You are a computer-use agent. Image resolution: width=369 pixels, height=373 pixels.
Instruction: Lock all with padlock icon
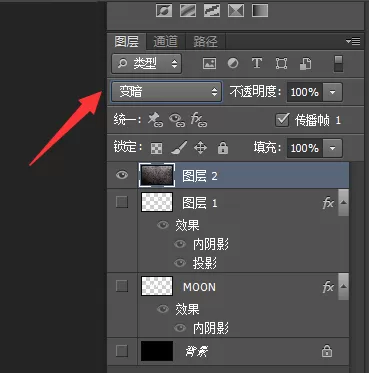coord(223,148)
